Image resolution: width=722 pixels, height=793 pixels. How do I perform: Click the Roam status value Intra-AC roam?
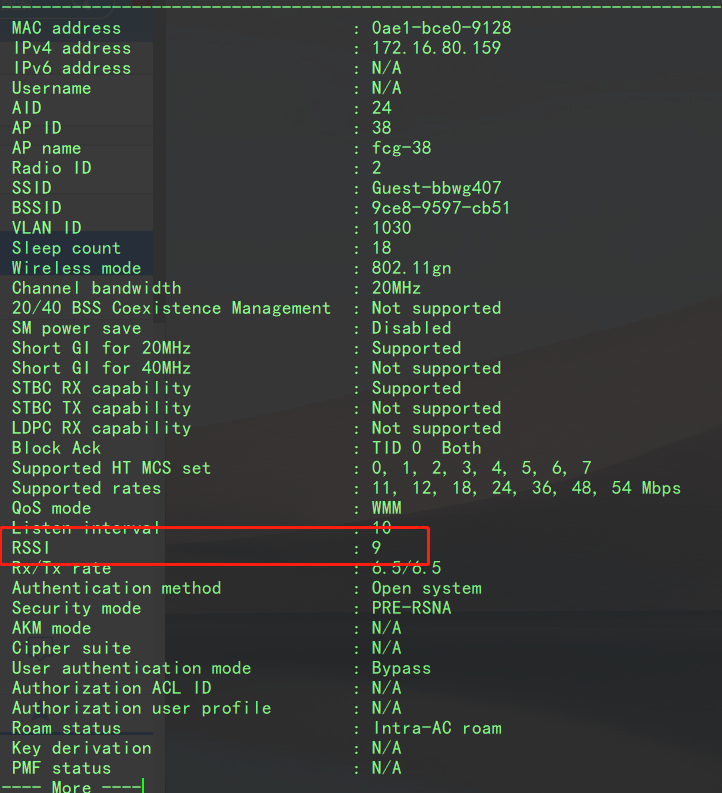pos(436,728)
